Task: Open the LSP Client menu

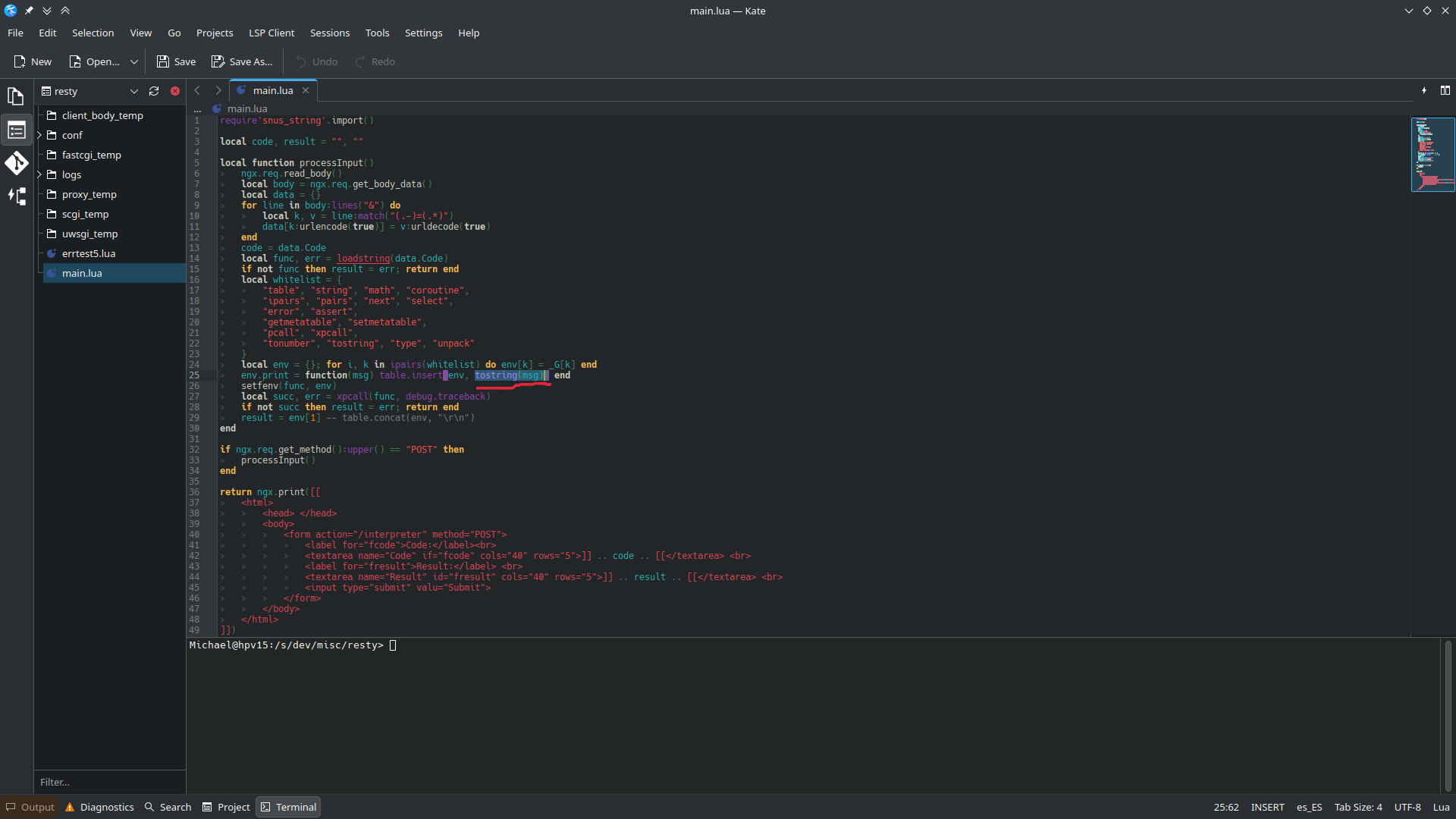Action: 271,33
